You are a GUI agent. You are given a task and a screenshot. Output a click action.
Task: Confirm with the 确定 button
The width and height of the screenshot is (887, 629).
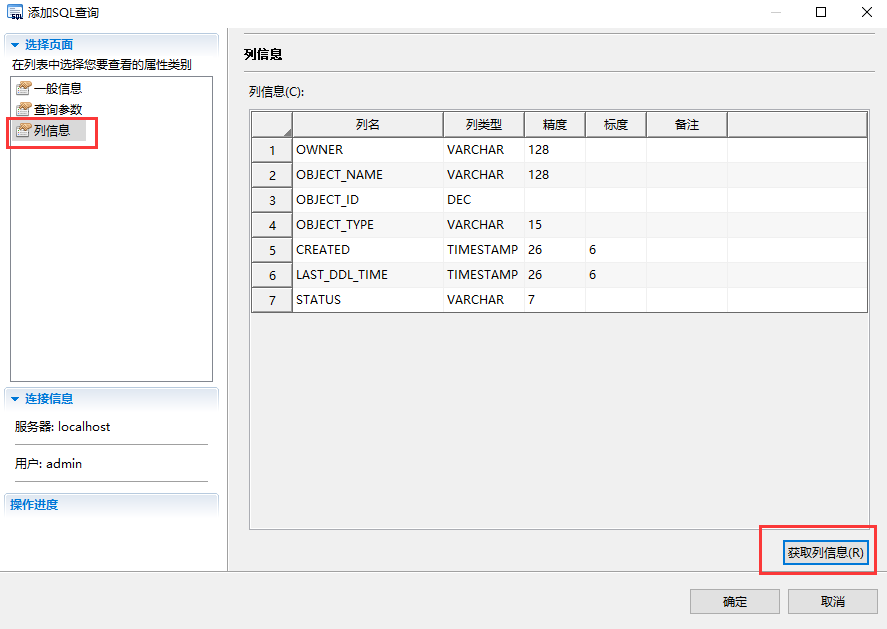(x=735, y=601)
